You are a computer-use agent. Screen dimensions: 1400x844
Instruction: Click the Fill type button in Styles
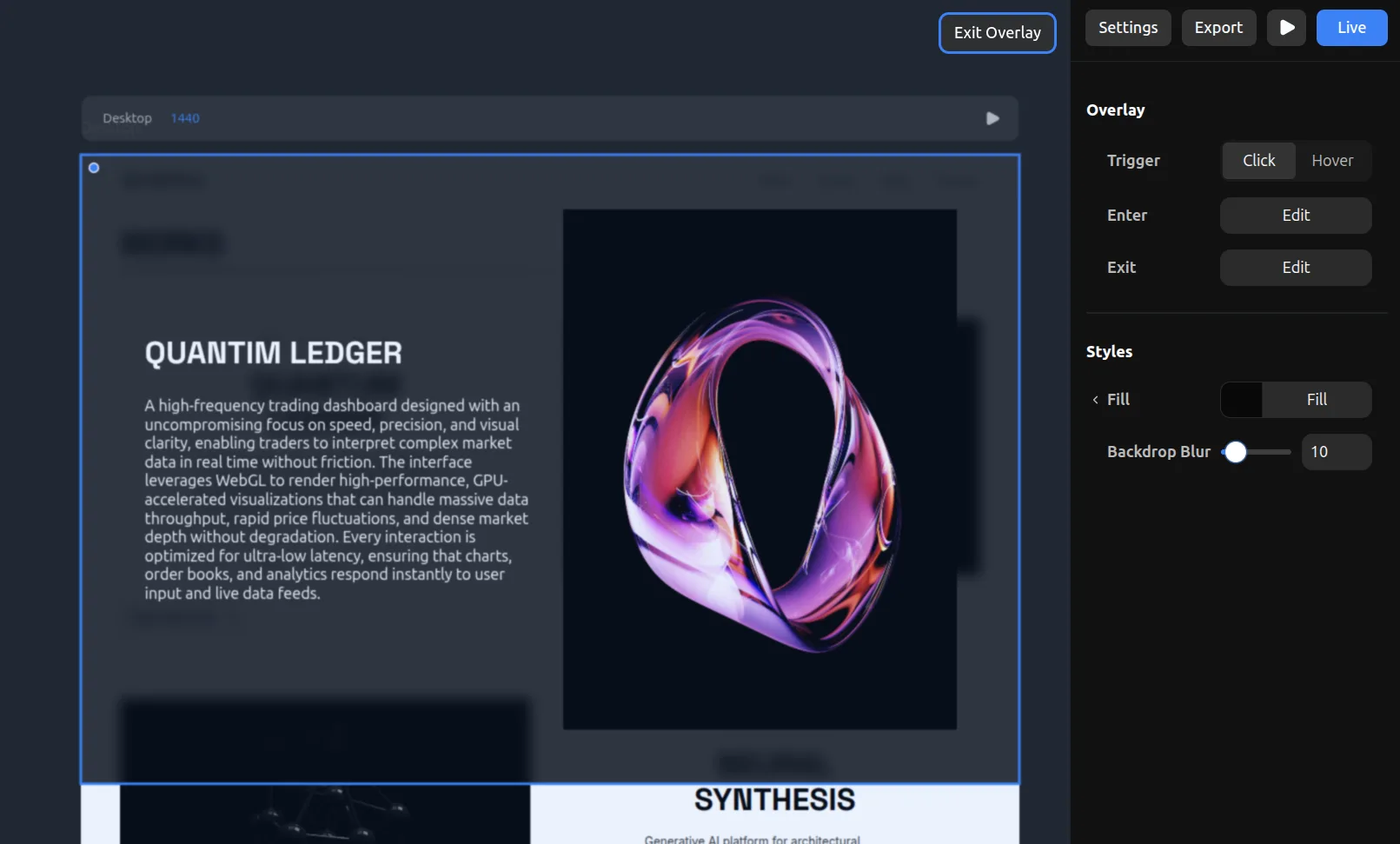pos(1316,400)
